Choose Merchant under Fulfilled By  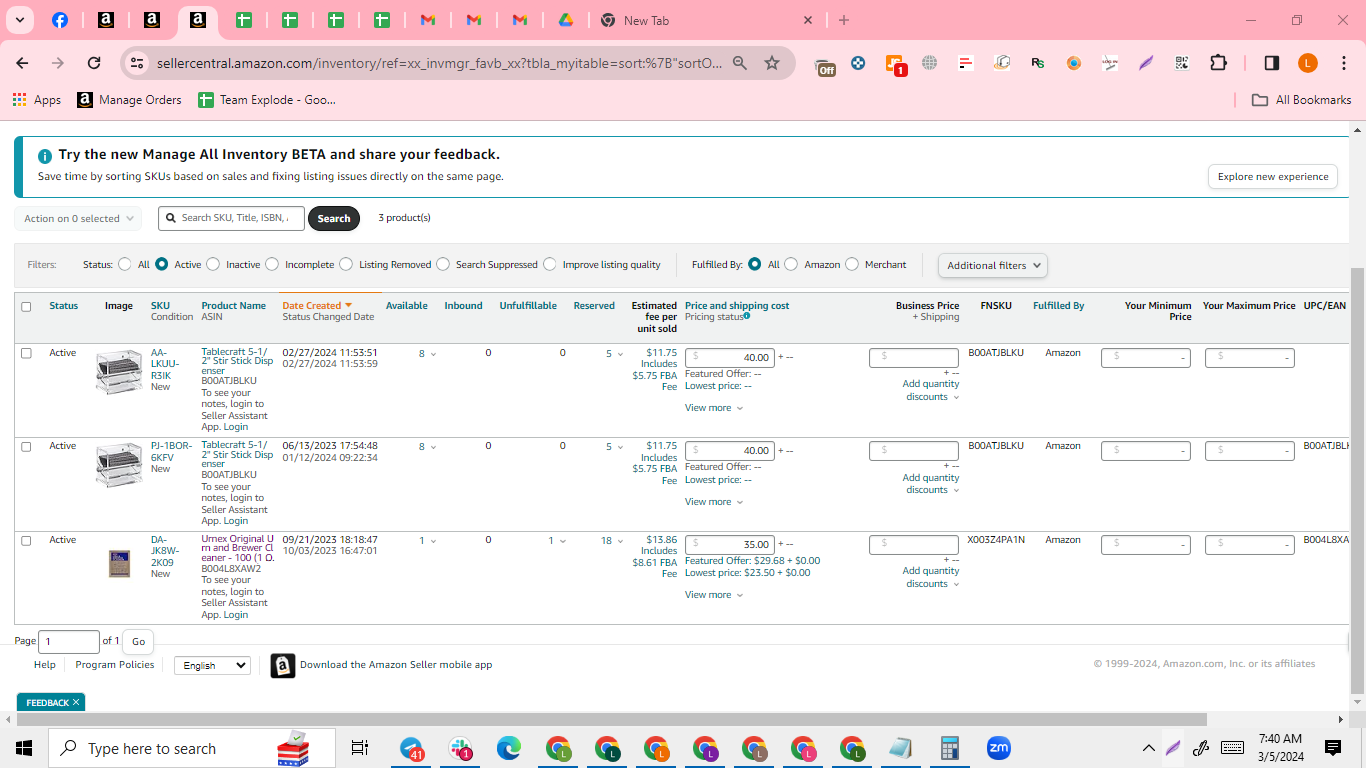[x=852, y=265]
